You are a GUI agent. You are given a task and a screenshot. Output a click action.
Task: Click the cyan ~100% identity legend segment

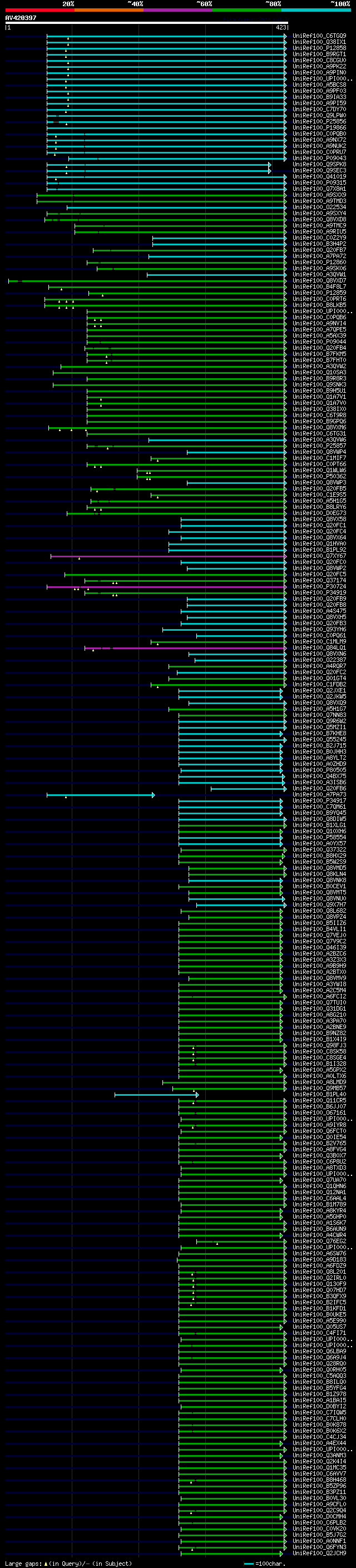click(317, 10)
